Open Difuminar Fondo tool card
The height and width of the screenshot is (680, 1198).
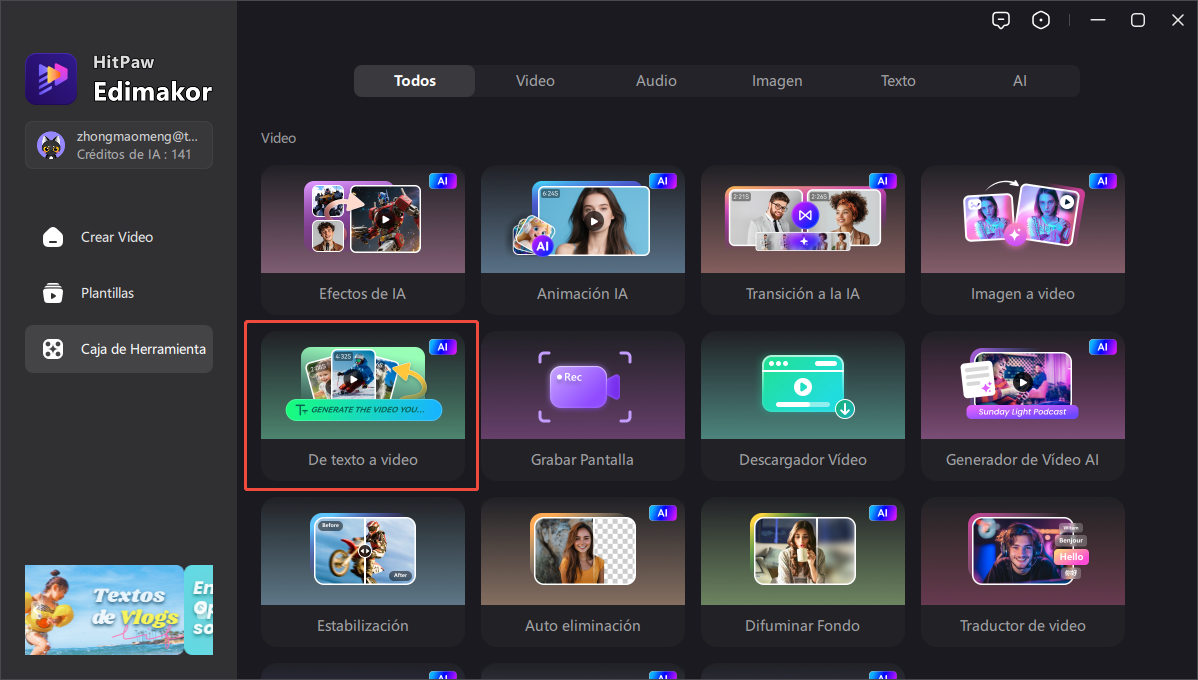[x=803, y=572]
